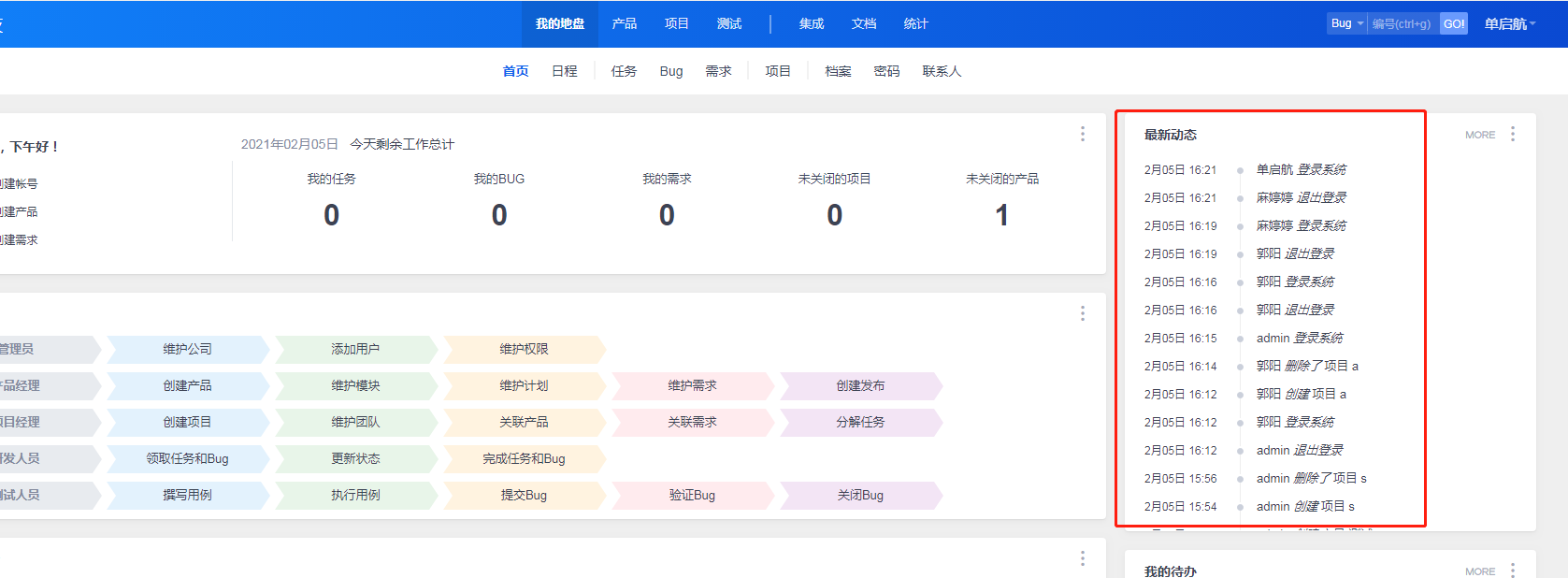Viewport: 1568px width, 578px height.
Task: Switch to the 统计 top navigation tab
Action: pyautogui.click(x=916, y=24)
